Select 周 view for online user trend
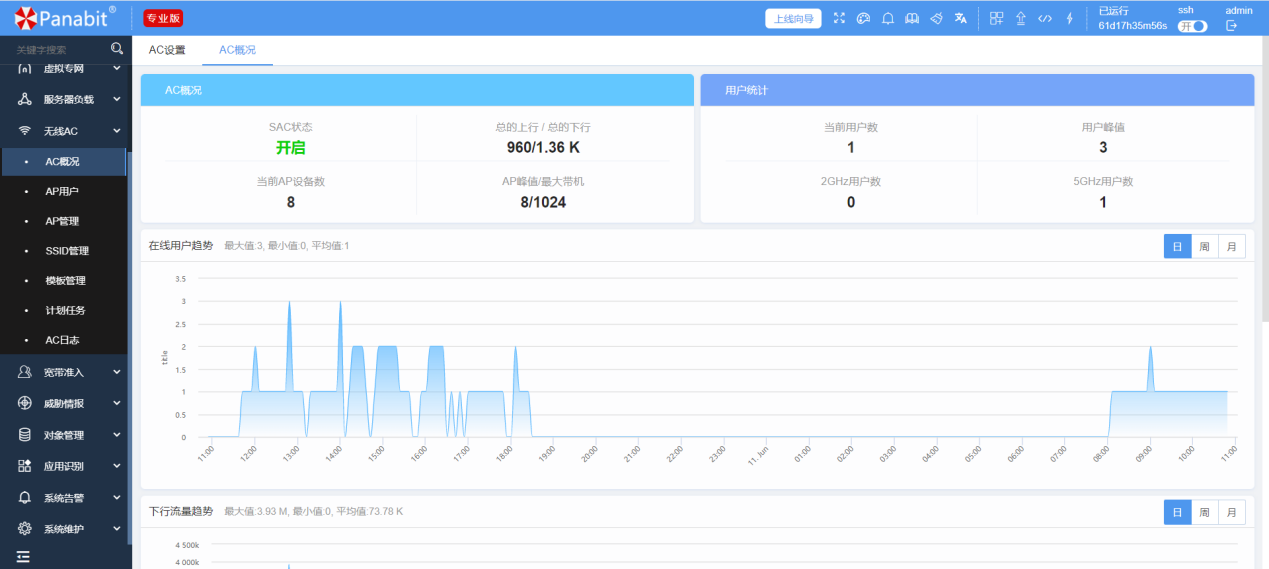 tap(1205, 246)
